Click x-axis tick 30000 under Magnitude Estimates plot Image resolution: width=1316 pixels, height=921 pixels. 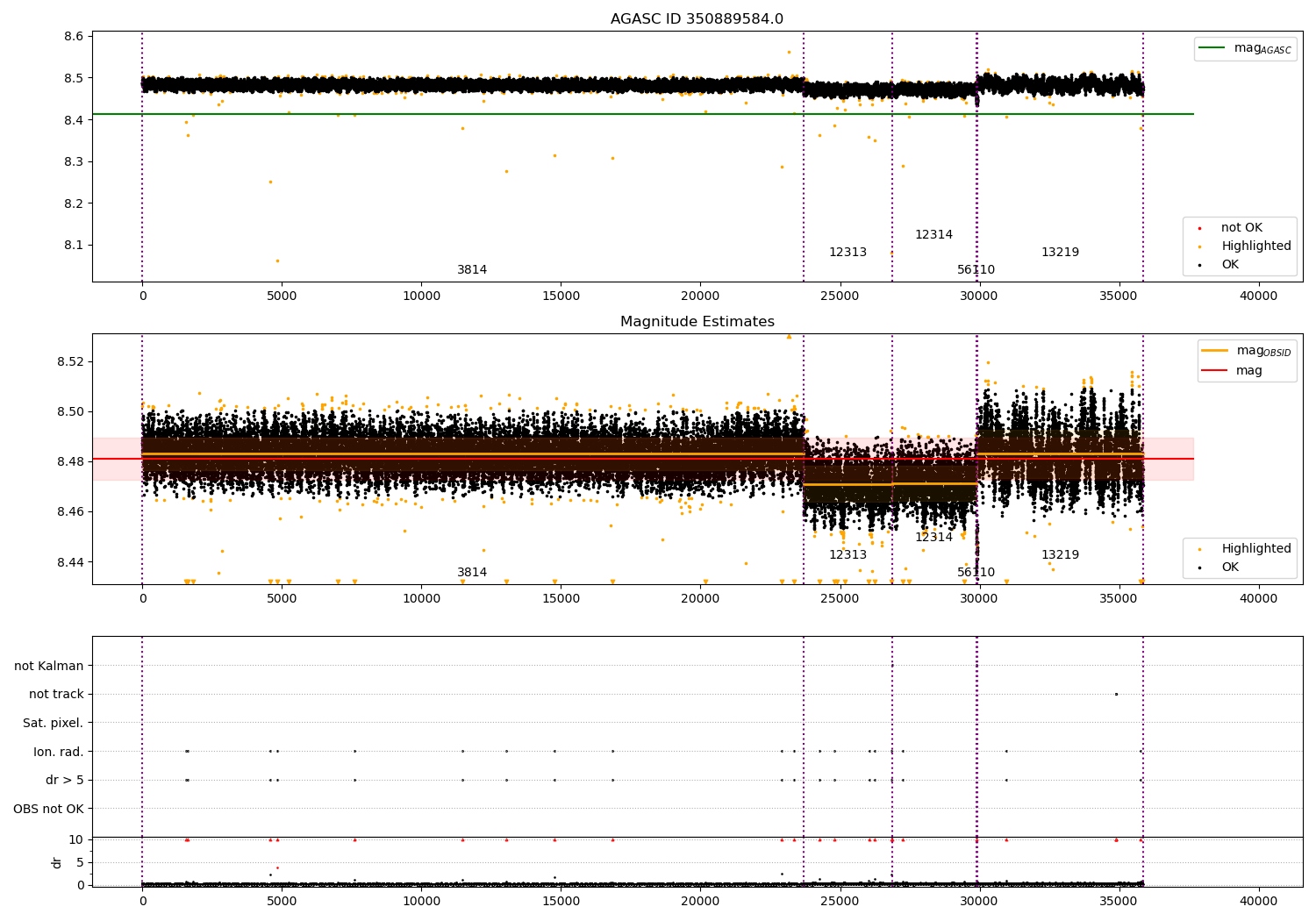point(979,599)
